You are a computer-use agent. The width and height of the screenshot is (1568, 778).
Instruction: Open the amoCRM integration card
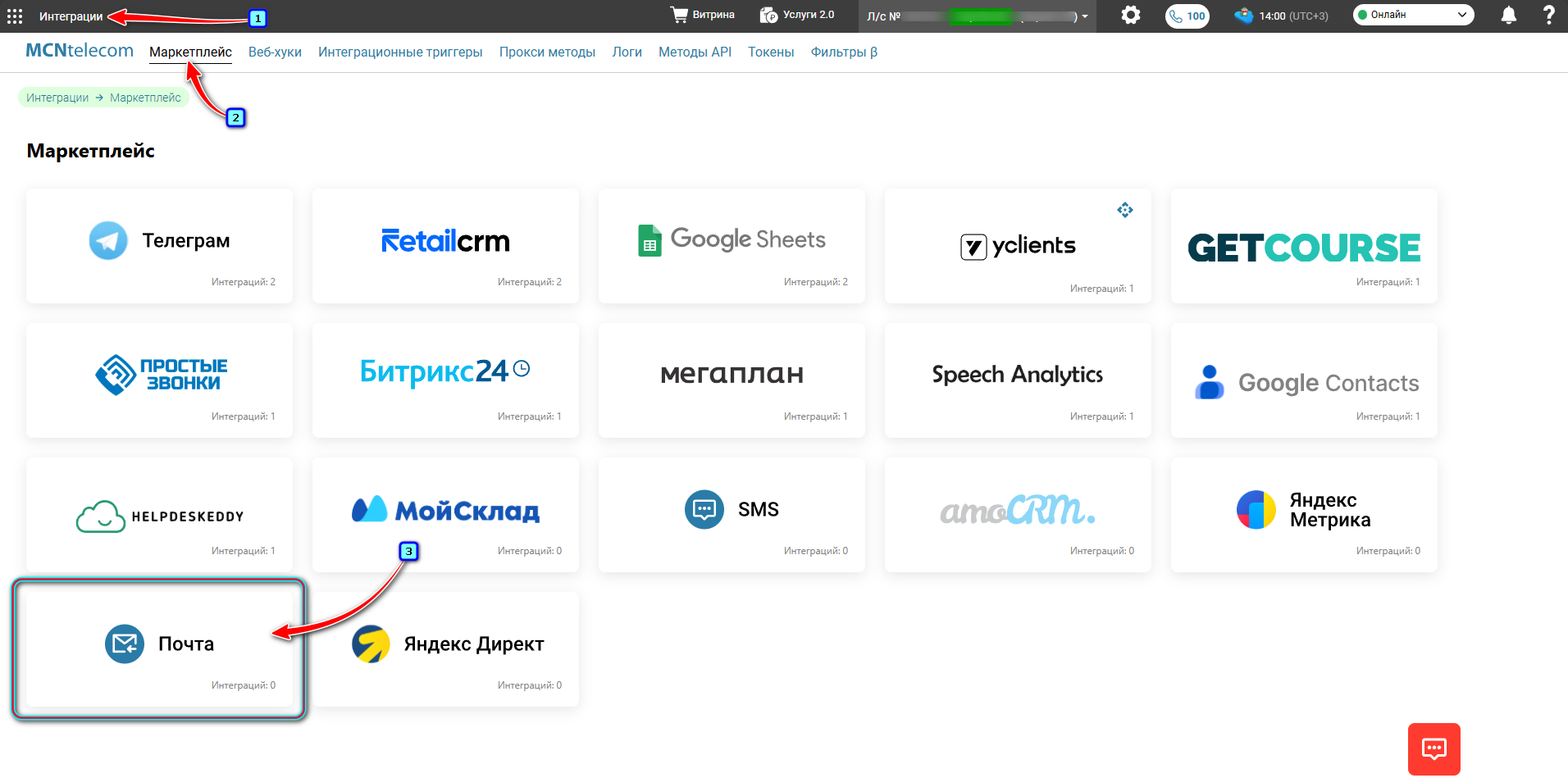(x=1018, y=515)
